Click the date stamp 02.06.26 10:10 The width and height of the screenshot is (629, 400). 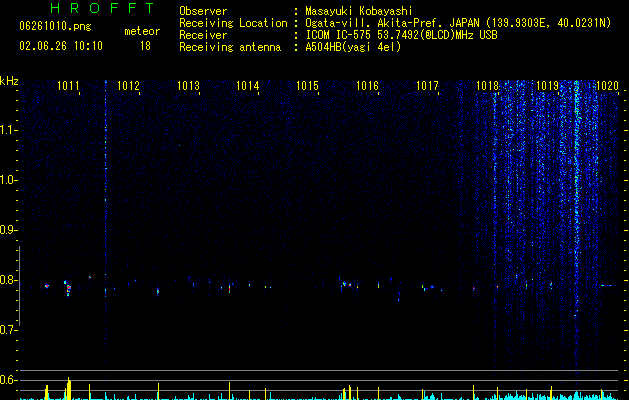pos(61,46)
